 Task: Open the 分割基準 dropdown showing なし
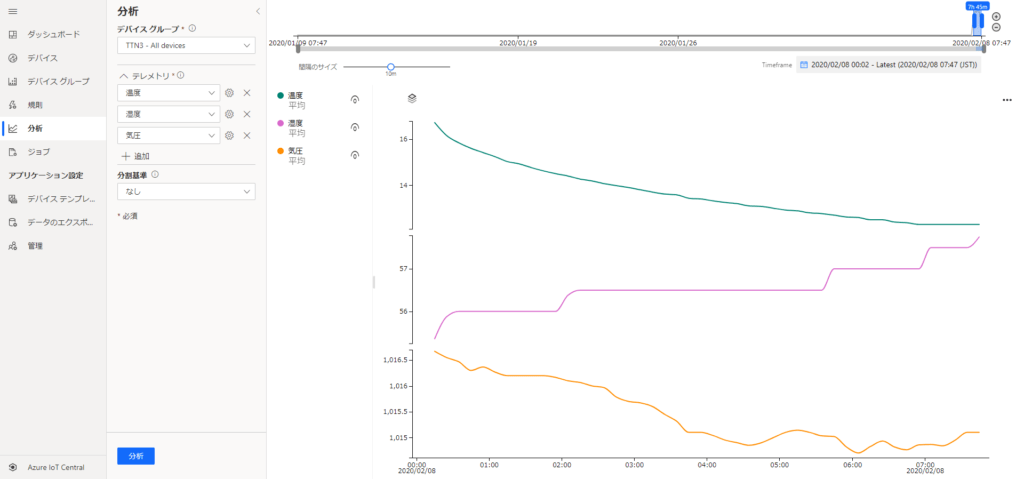186,191
